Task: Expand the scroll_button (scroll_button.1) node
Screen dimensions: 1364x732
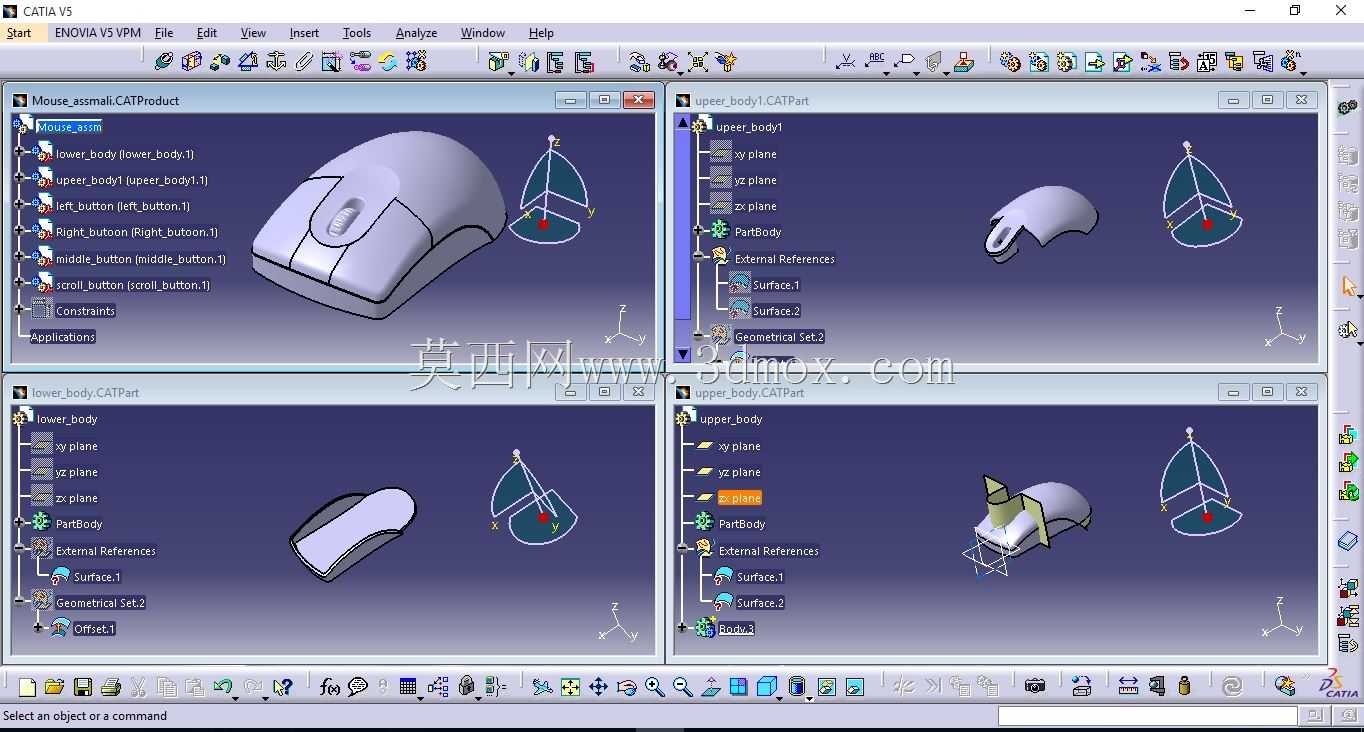Action: (x=19, y=283)
